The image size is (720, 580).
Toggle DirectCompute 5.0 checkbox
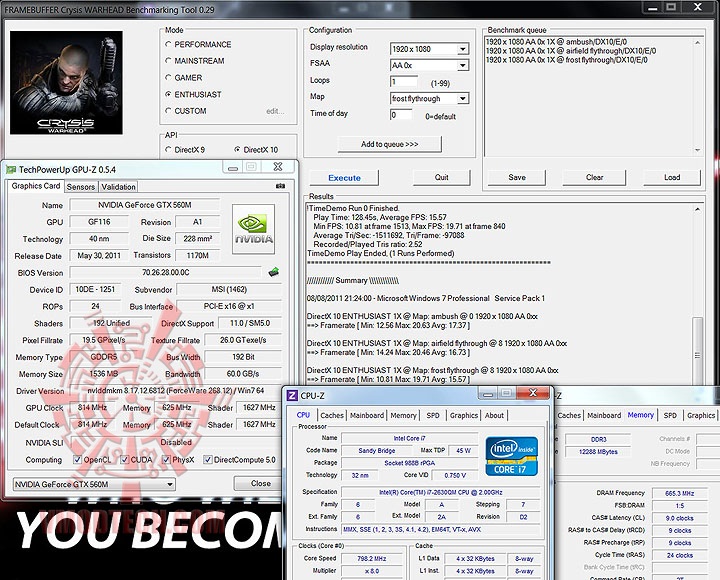(208, 459)
